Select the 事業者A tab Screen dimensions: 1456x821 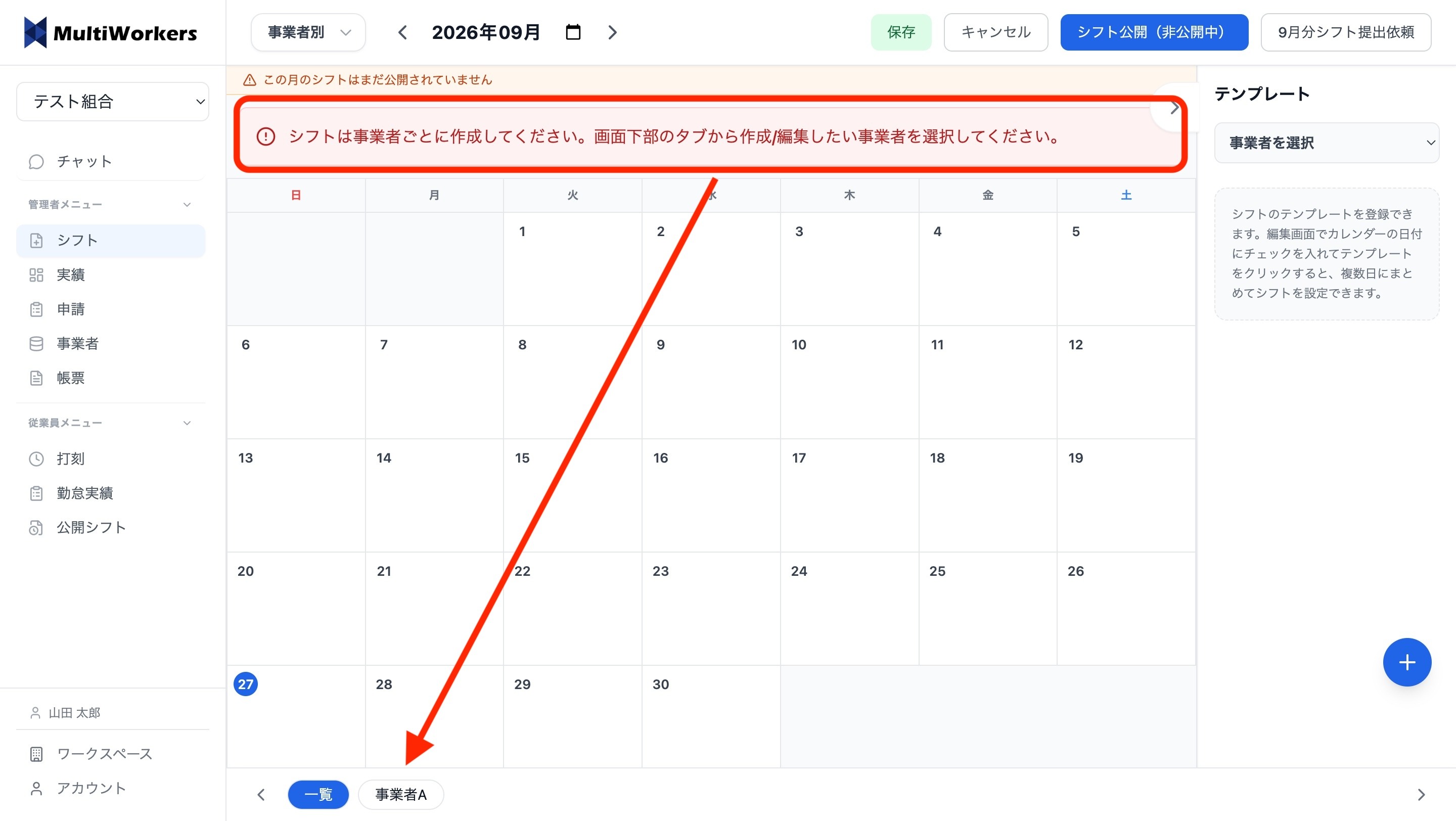point(401,794)
